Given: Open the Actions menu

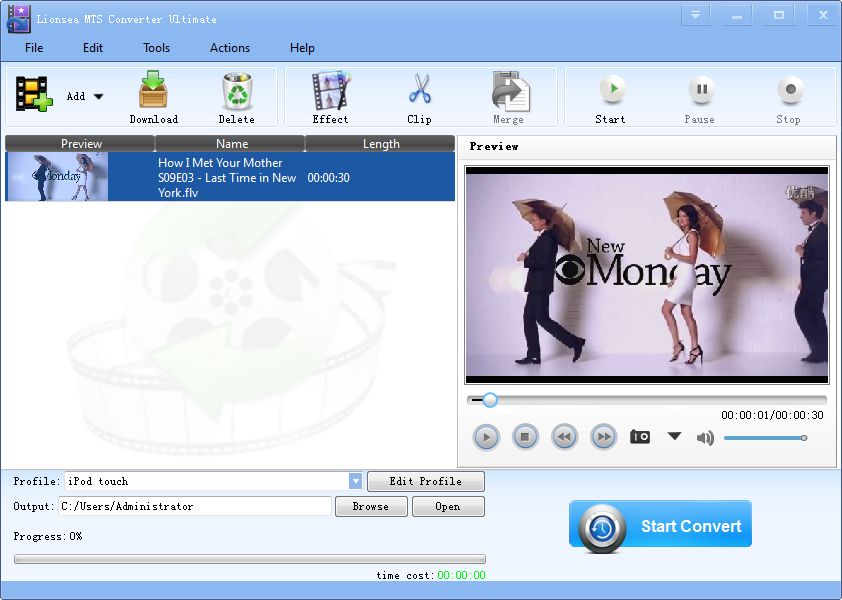Looking at the screenshot, I should point(230,48).
